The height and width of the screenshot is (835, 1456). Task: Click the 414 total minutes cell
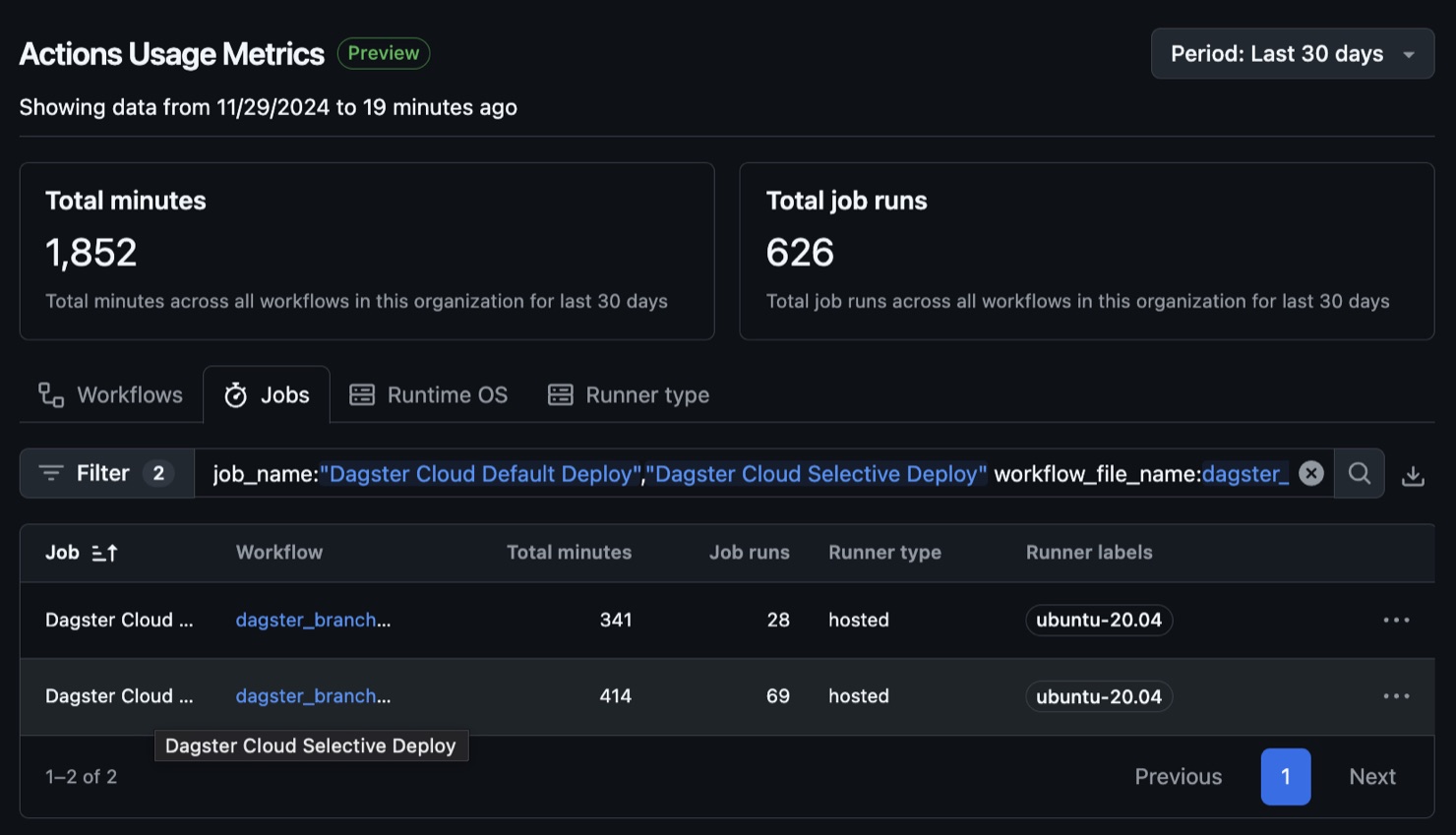616,695
